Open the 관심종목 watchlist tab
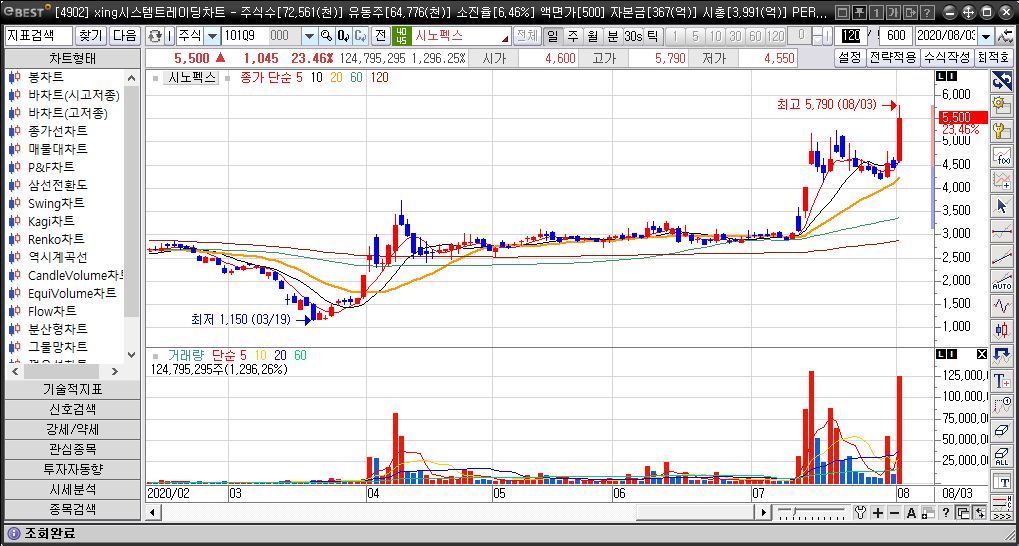The width and height of the screenshot is (1019, 546). click(x=72, y=449)
